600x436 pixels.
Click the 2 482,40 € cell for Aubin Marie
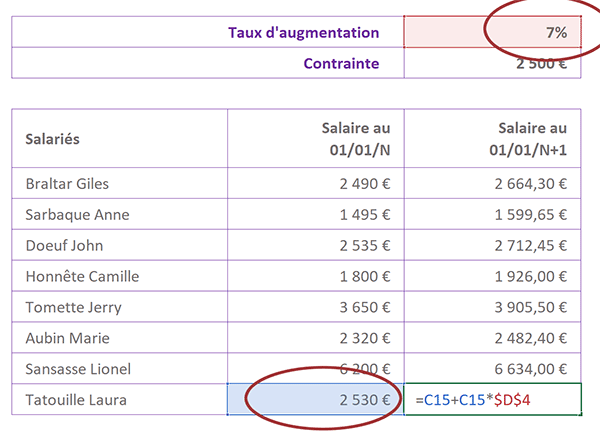492,338
